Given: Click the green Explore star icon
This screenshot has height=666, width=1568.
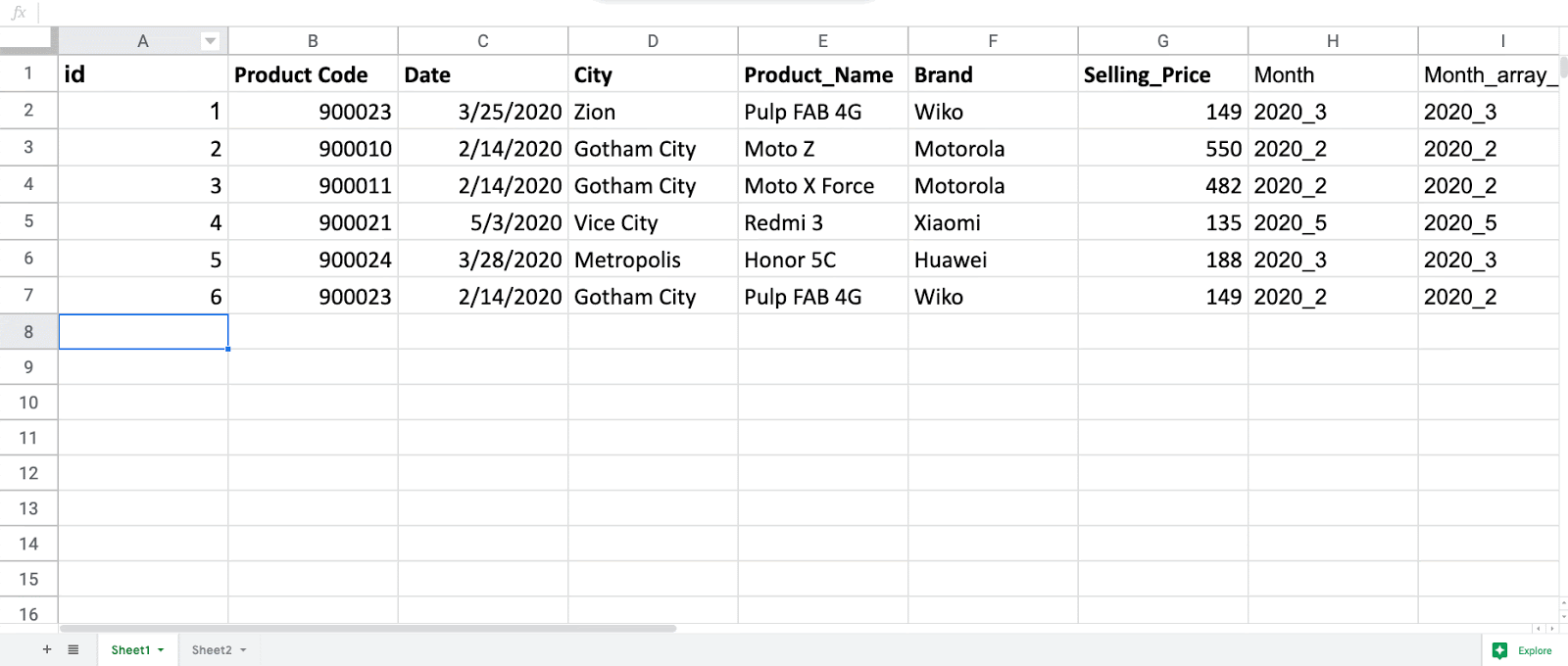Looking at the screenshot, I should click(1499, 650).
